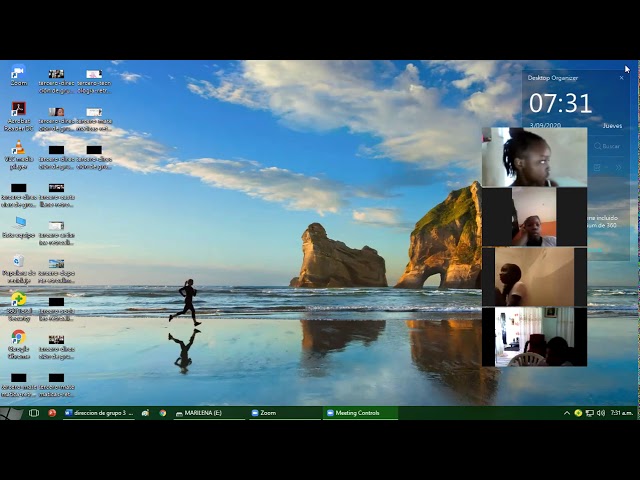
Task: Open Google Chrome desktop shortcut
Action: (x=18, y=344)
